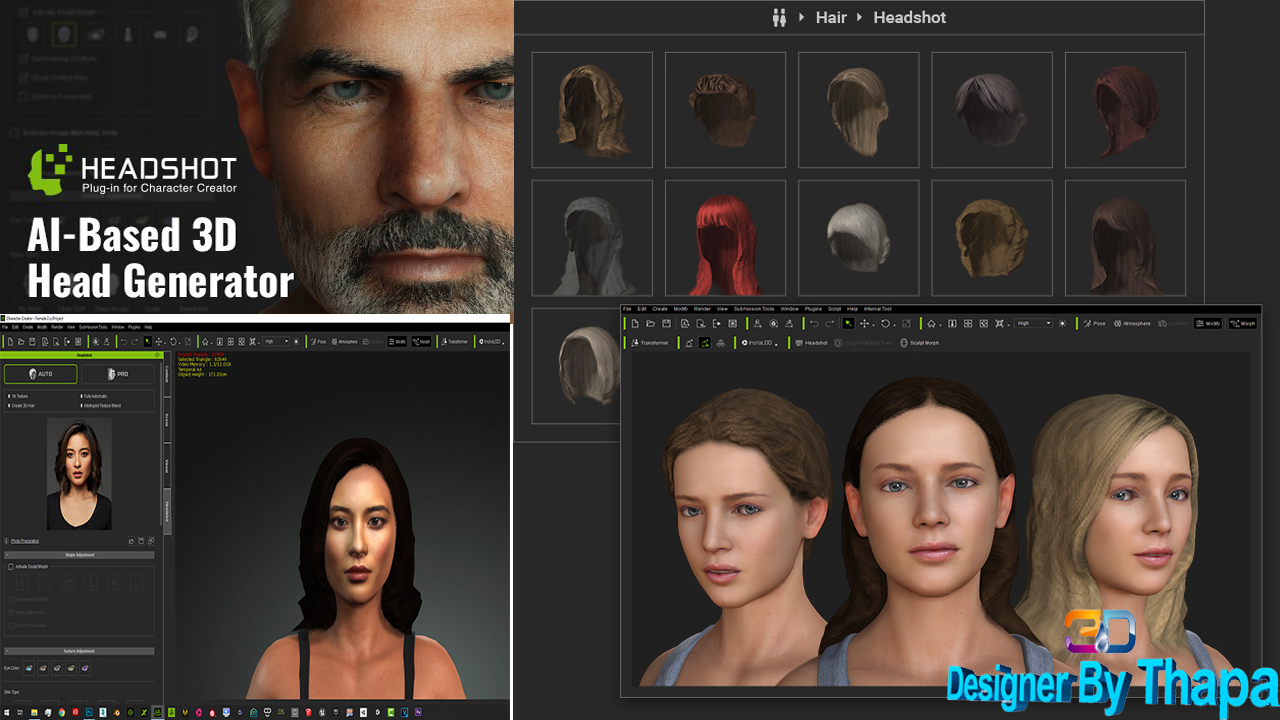
Task: Toggle Morph button in left window toolbar
Action: pos(421,341)
